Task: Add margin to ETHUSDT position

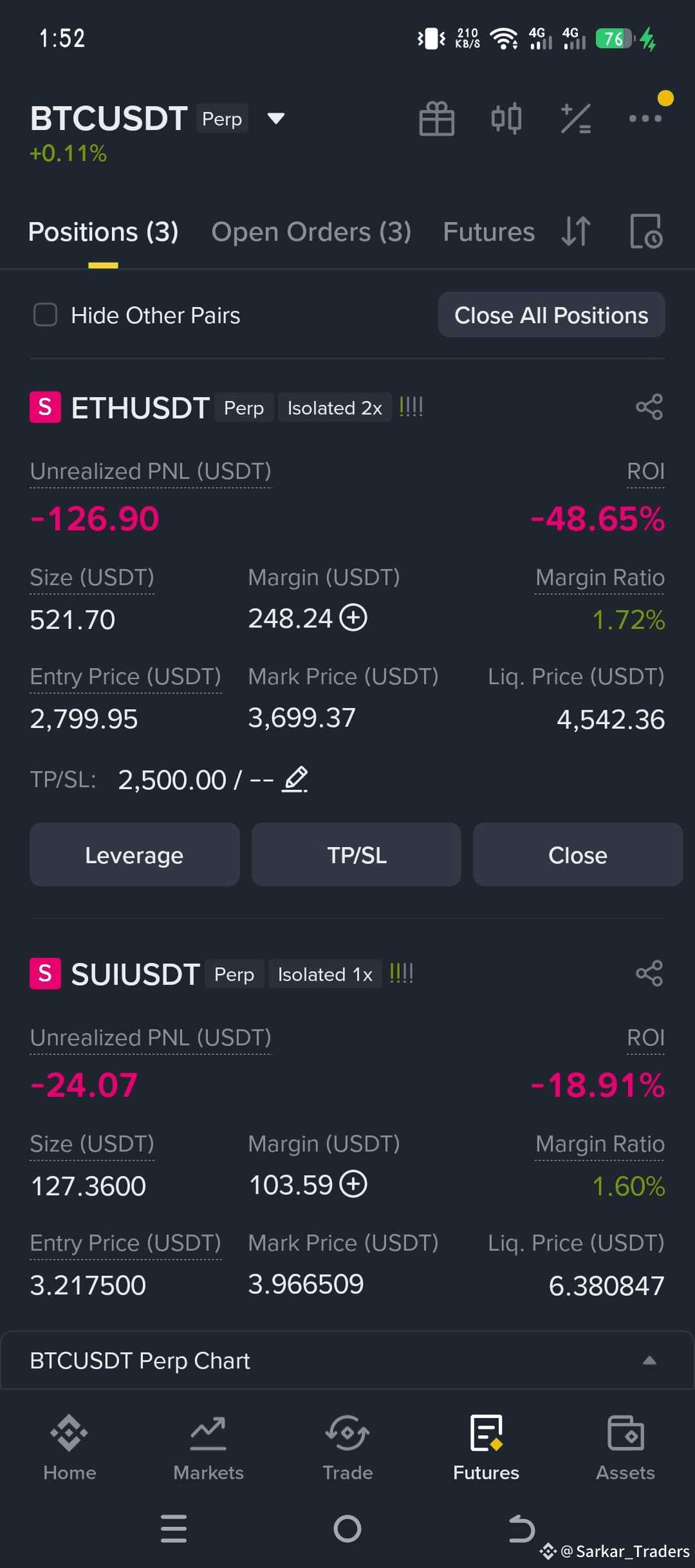Action: [x=353, y=618]
